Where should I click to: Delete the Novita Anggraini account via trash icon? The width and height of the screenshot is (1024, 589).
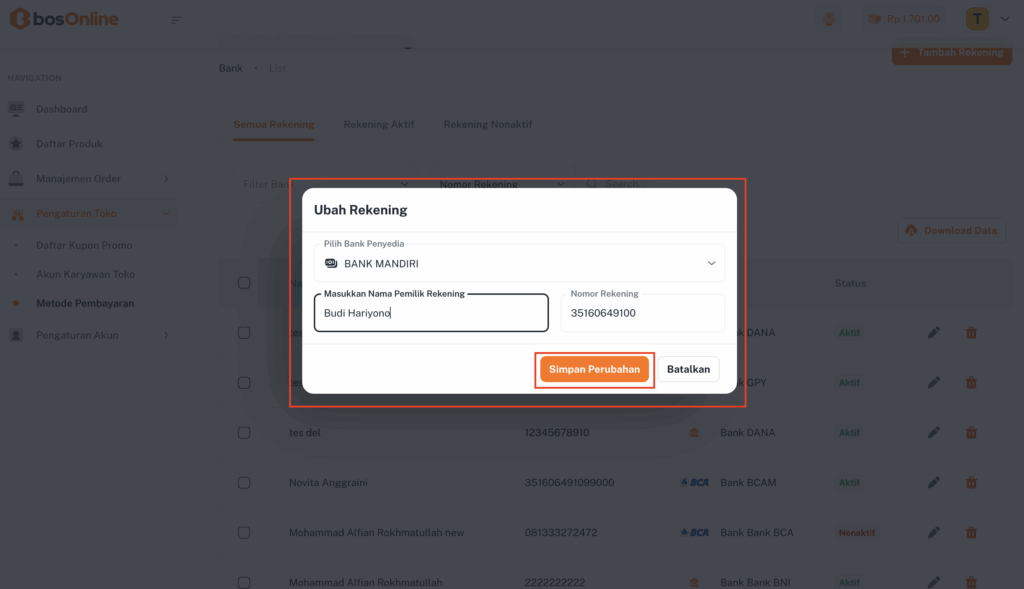click(x=971, y=483)
